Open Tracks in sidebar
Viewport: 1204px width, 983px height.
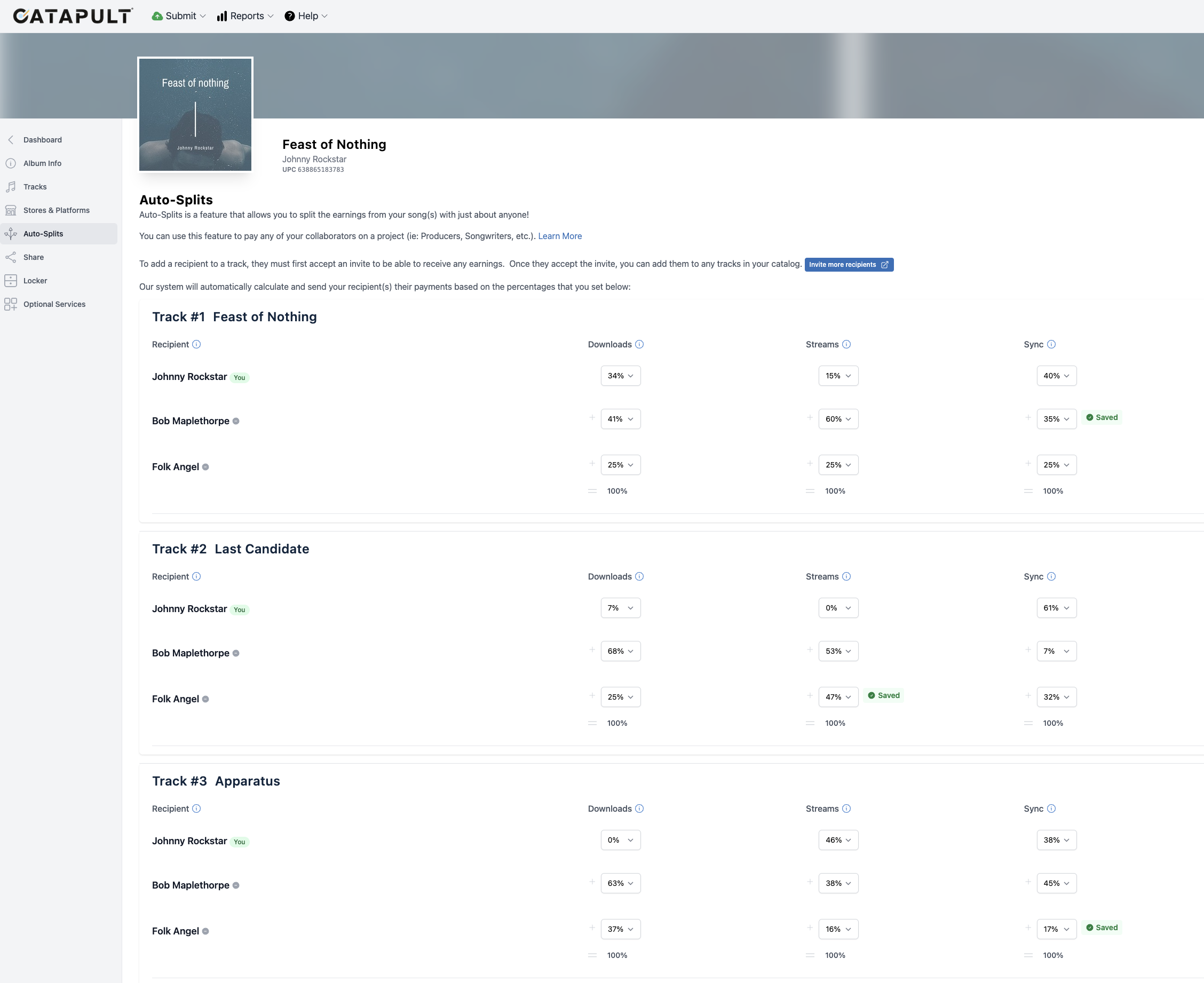tap(59, 187)
